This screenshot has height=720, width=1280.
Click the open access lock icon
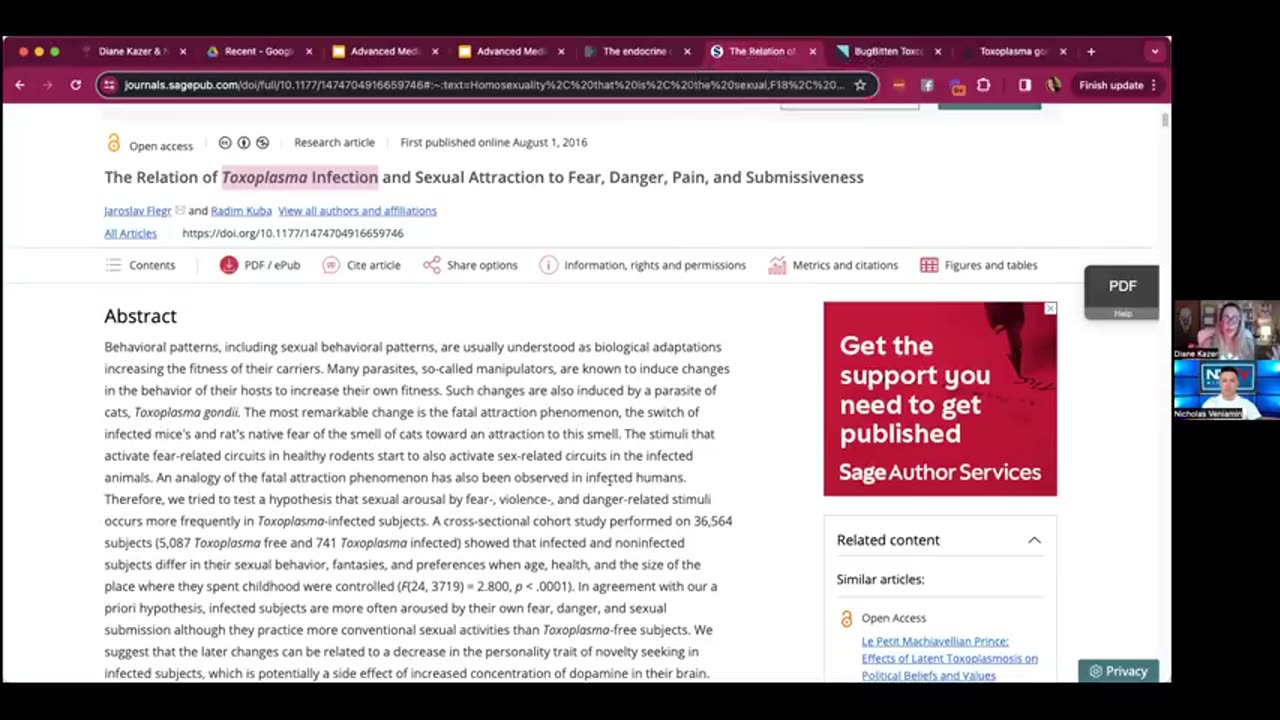click(x=113, y=143)
